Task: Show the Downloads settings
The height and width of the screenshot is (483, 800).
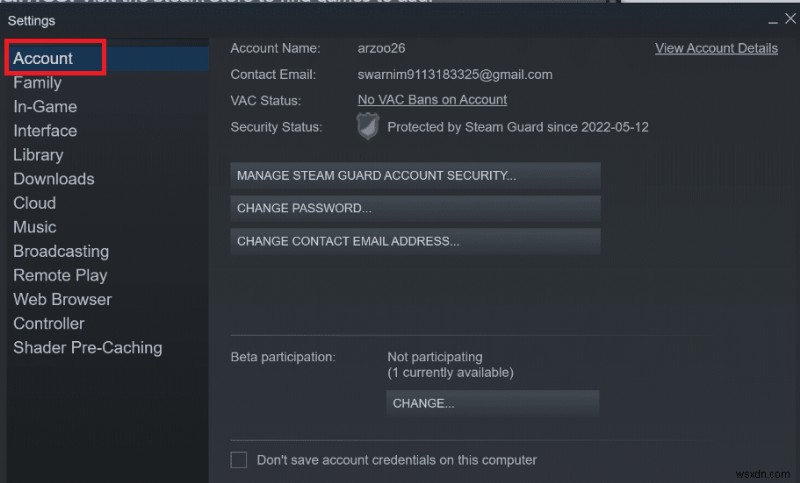Action: coord(54,179)
